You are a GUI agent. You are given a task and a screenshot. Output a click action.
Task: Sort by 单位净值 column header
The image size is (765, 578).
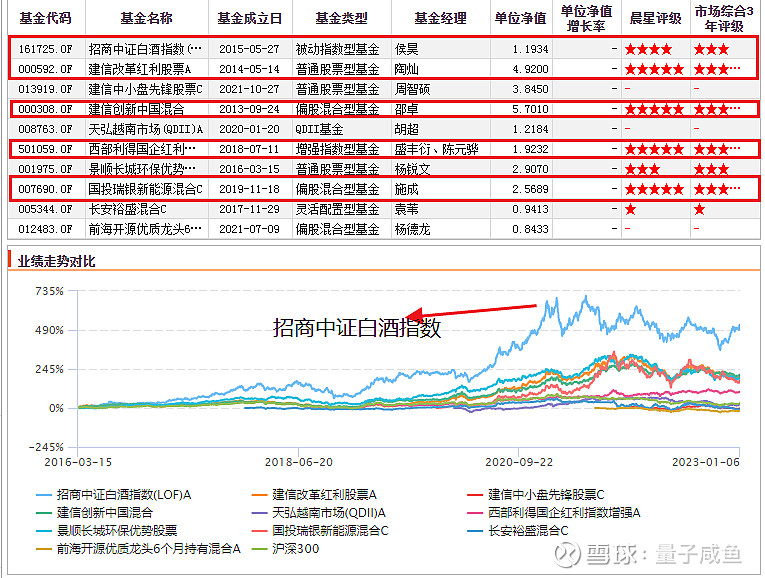pos(521,19)
